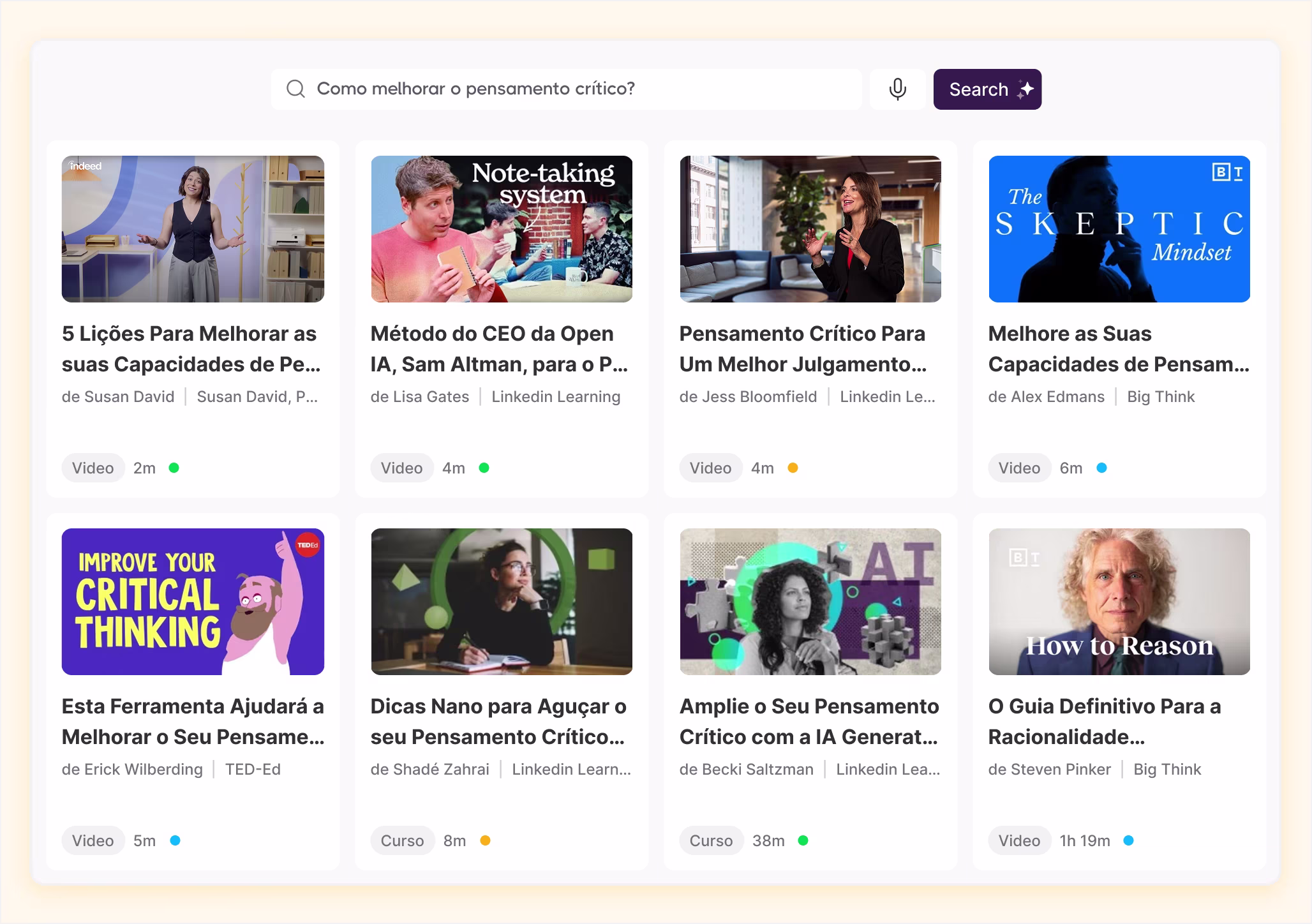Click the magnifying glass search icon
The width and height of the screenshot is (1312, 924).
pos(295,89)
